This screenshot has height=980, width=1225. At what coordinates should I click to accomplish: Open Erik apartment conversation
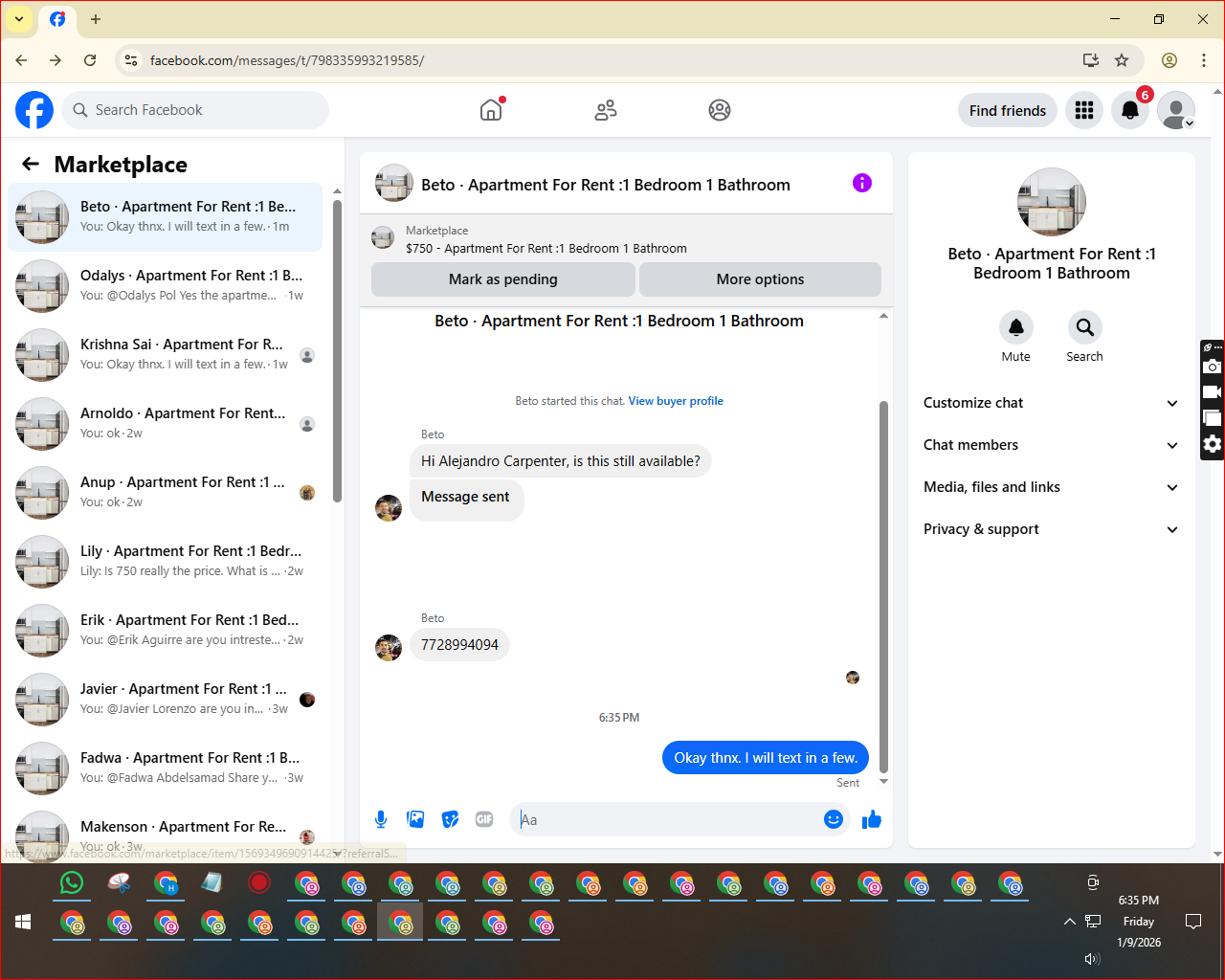(166, 631)
